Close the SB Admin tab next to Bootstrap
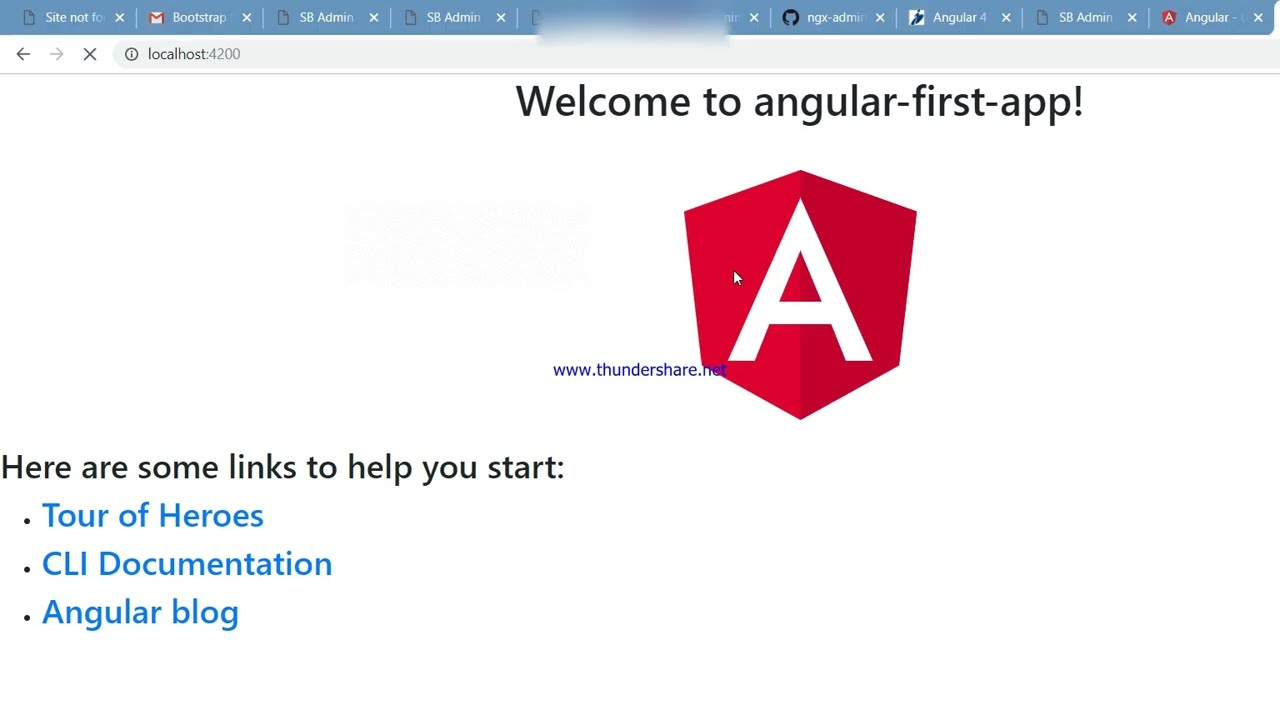The height and width of the screenshot is (720, 1280). click(x=374, y=17)
